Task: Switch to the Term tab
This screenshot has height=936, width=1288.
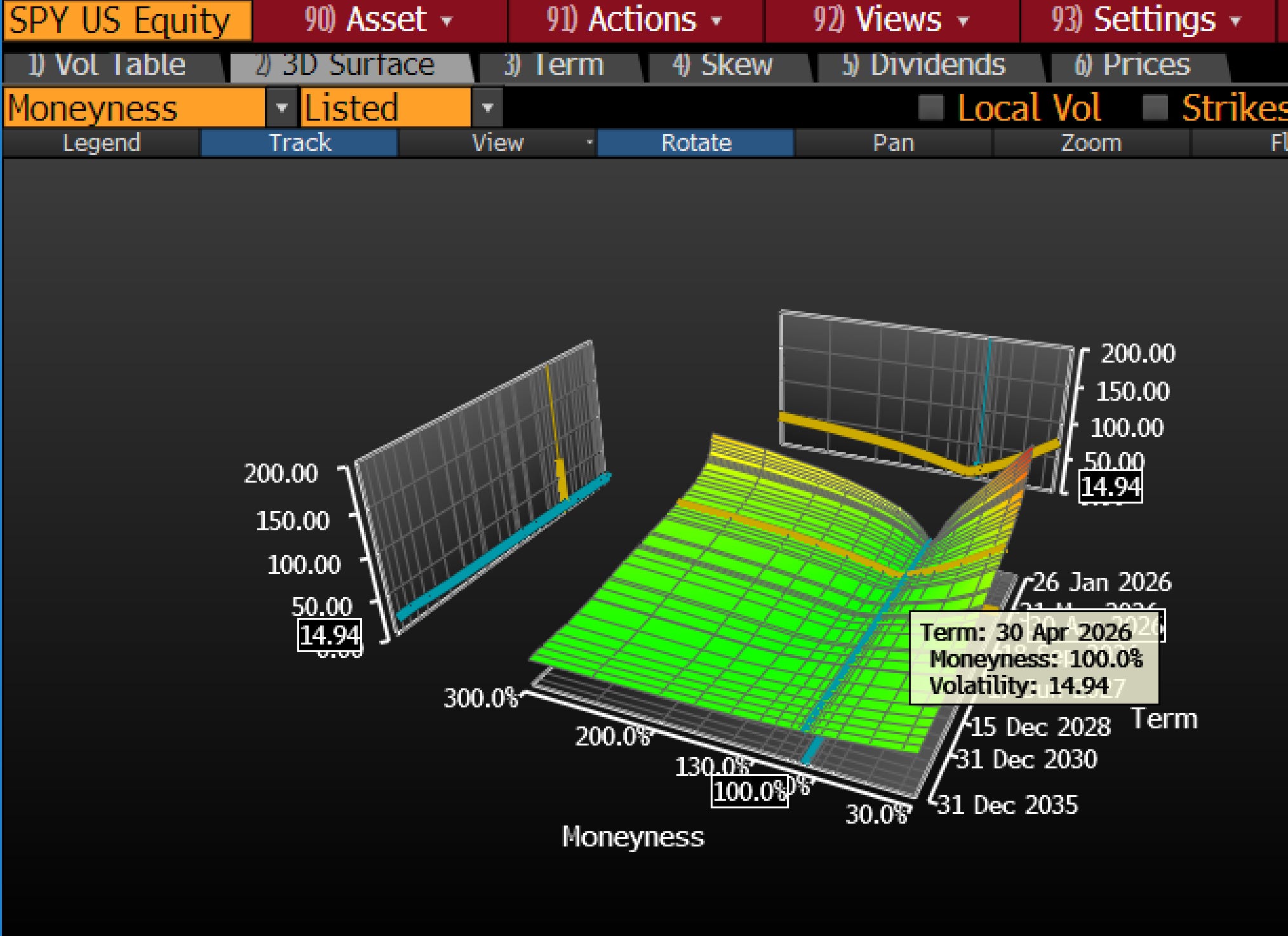Action: click(554, 65)
